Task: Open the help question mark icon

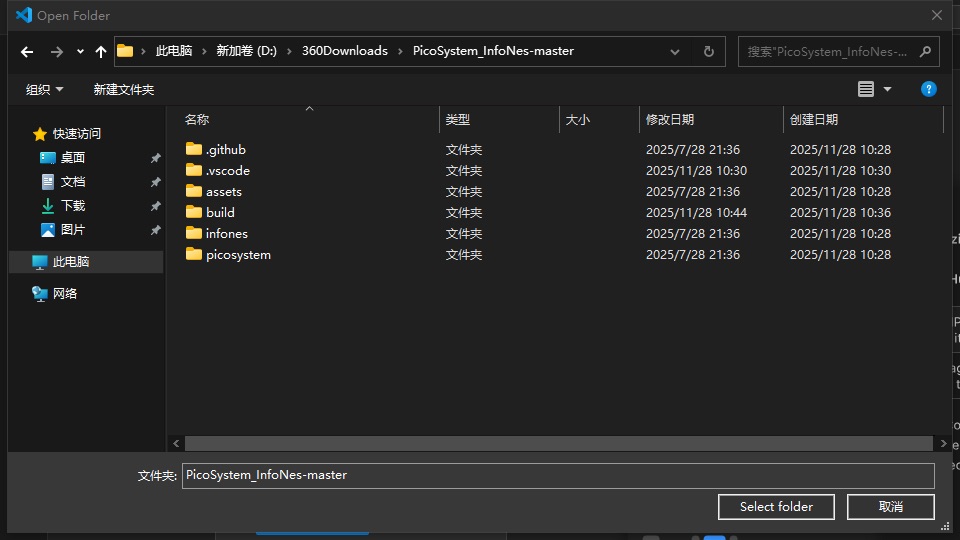Action: tap(929, 89)
